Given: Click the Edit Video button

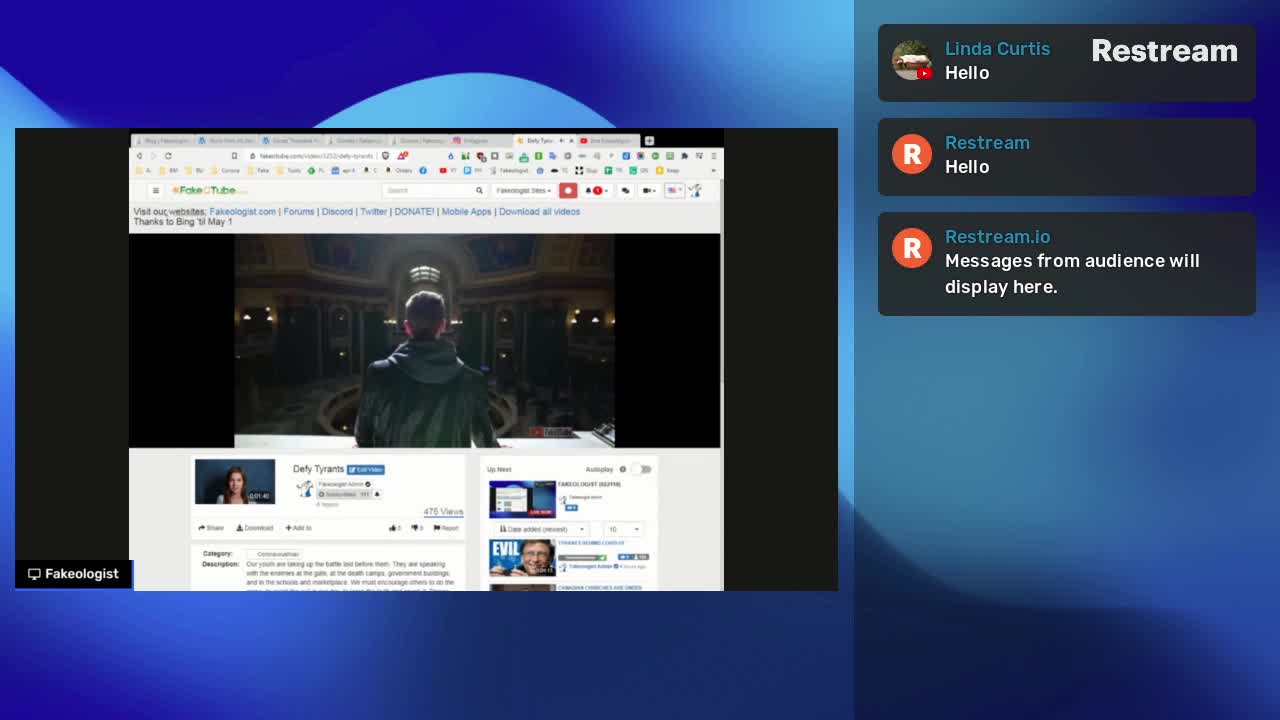Looking at the screenshot, I should click(x=366, y=470).
